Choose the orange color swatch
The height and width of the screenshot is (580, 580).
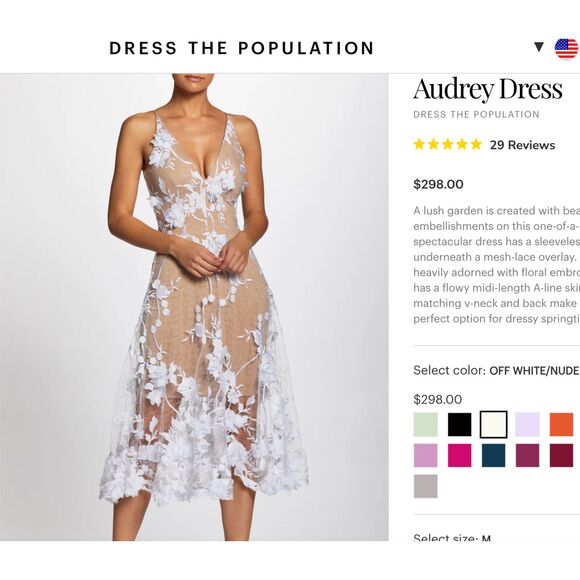click(x=562, y=425)
